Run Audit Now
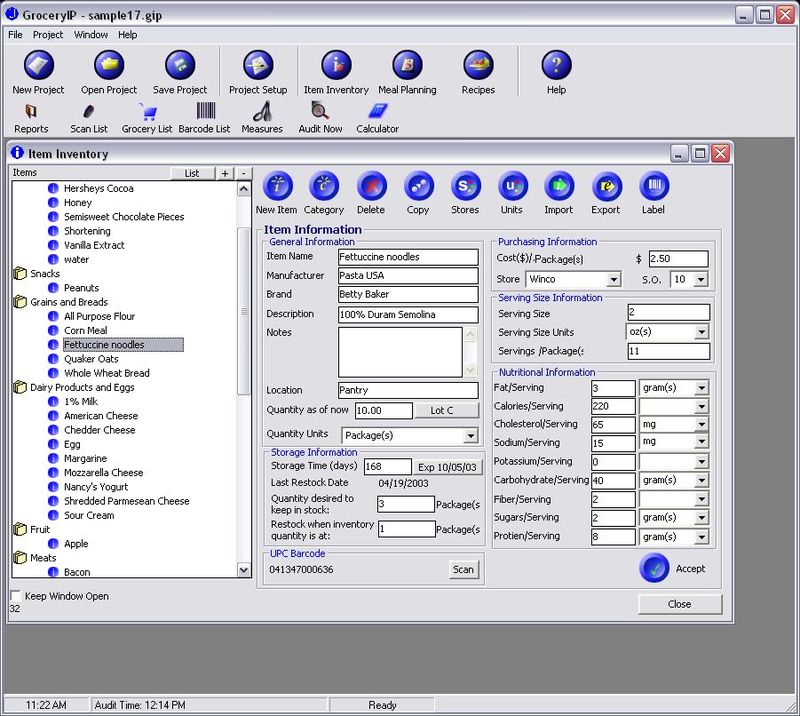800x716 pixels. (320, 111)
